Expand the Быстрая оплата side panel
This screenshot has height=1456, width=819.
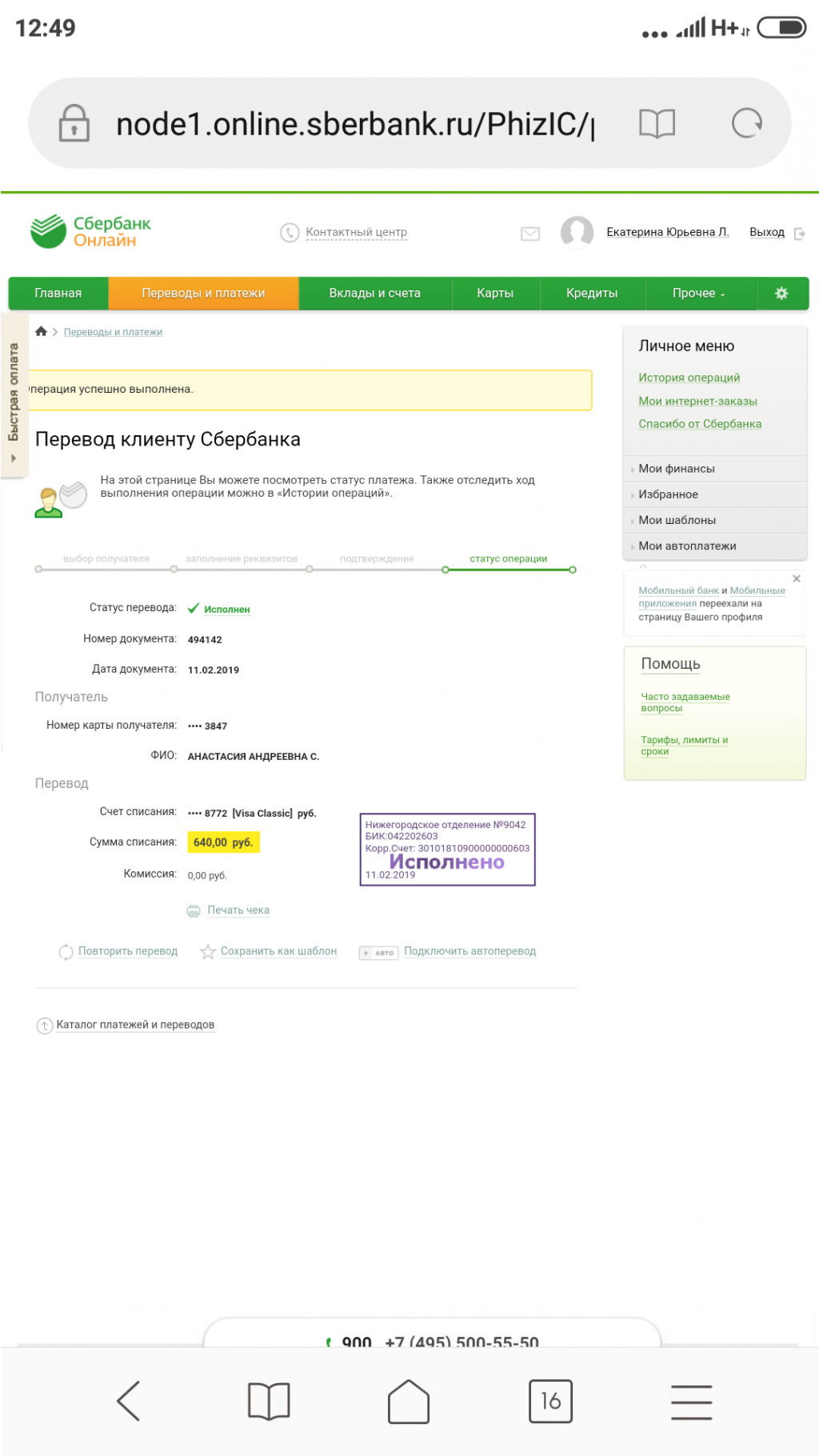14,396
